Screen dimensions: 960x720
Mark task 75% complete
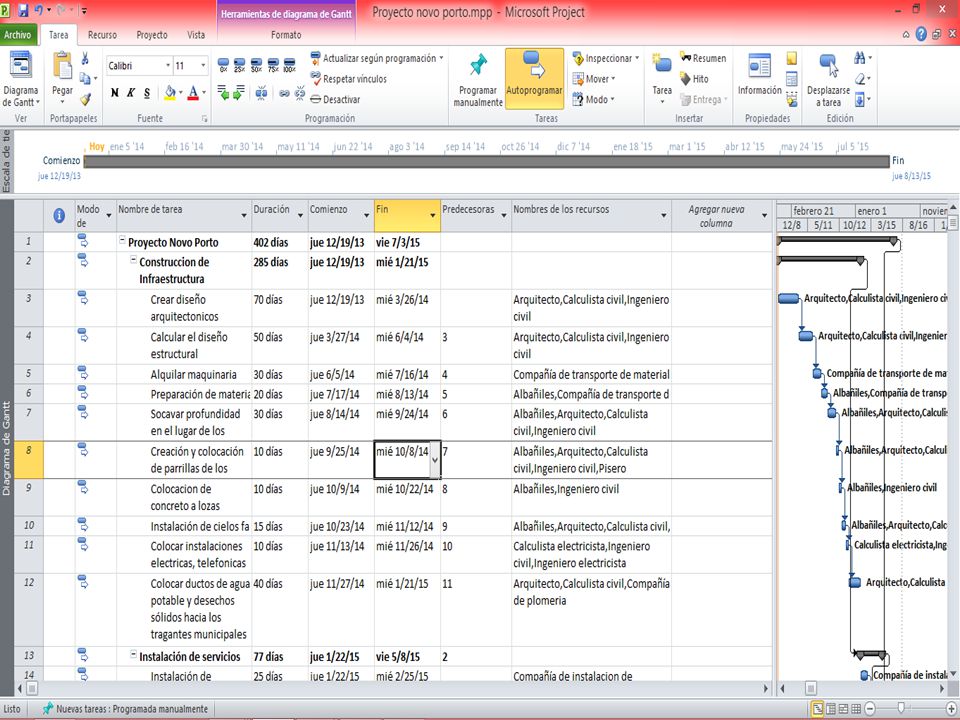pyautogui.click(x=273, y=65)
